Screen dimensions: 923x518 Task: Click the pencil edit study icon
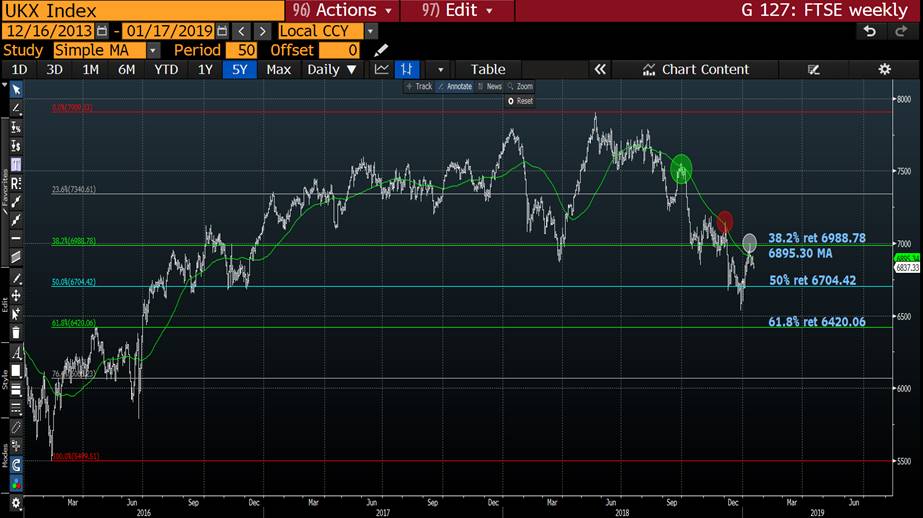tap(381, 50)
